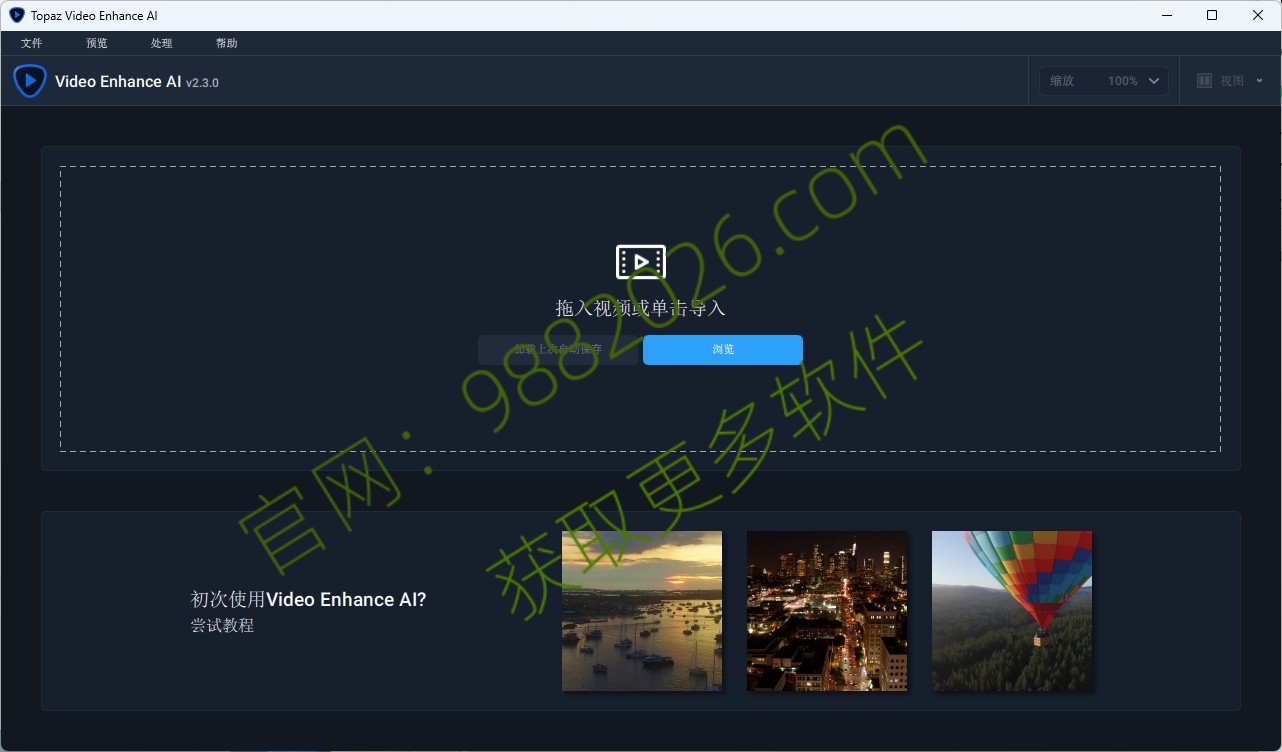Open the harbor sunset tutorial thumbnail
This screenshot has height=752, width=1282.
click(x=642, y=611)
